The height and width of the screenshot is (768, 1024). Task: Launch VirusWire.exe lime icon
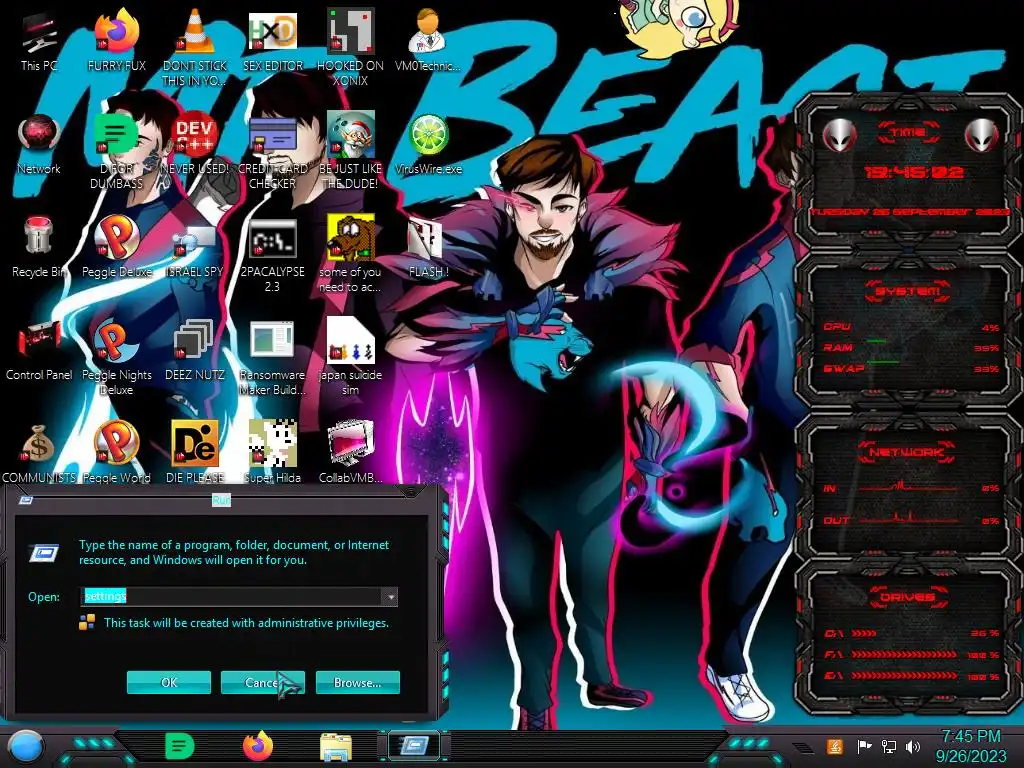click(x=428, y=144)
